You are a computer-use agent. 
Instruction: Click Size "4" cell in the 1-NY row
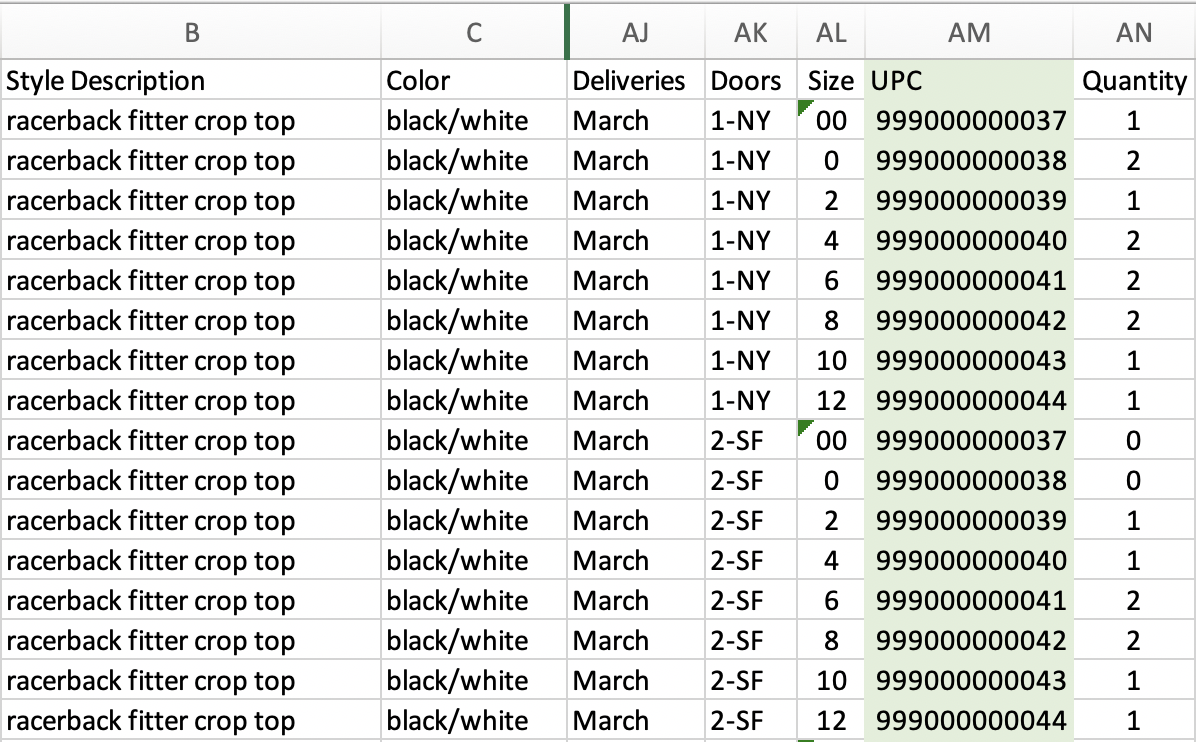pyautogui.click(x=831, y=240)
